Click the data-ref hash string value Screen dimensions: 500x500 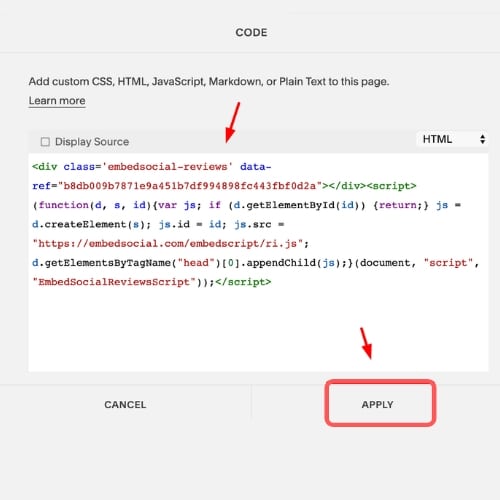click(190, 186)
